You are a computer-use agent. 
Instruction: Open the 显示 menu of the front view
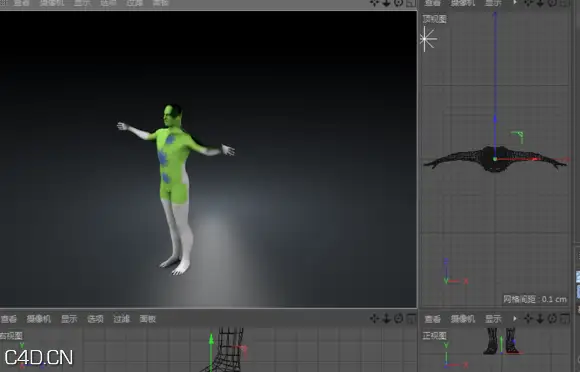click(493, 319)
